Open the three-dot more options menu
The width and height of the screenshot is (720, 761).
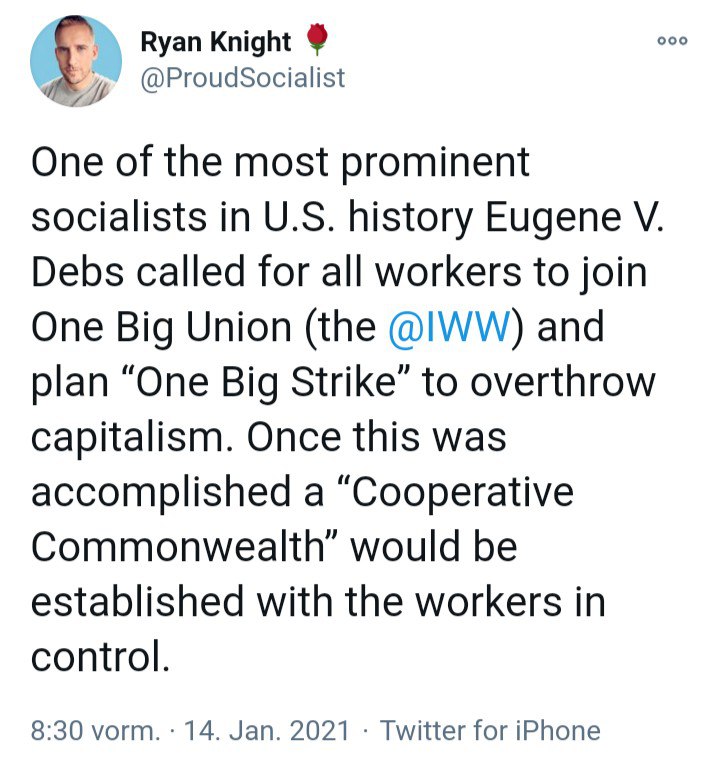tap(672, 41)
